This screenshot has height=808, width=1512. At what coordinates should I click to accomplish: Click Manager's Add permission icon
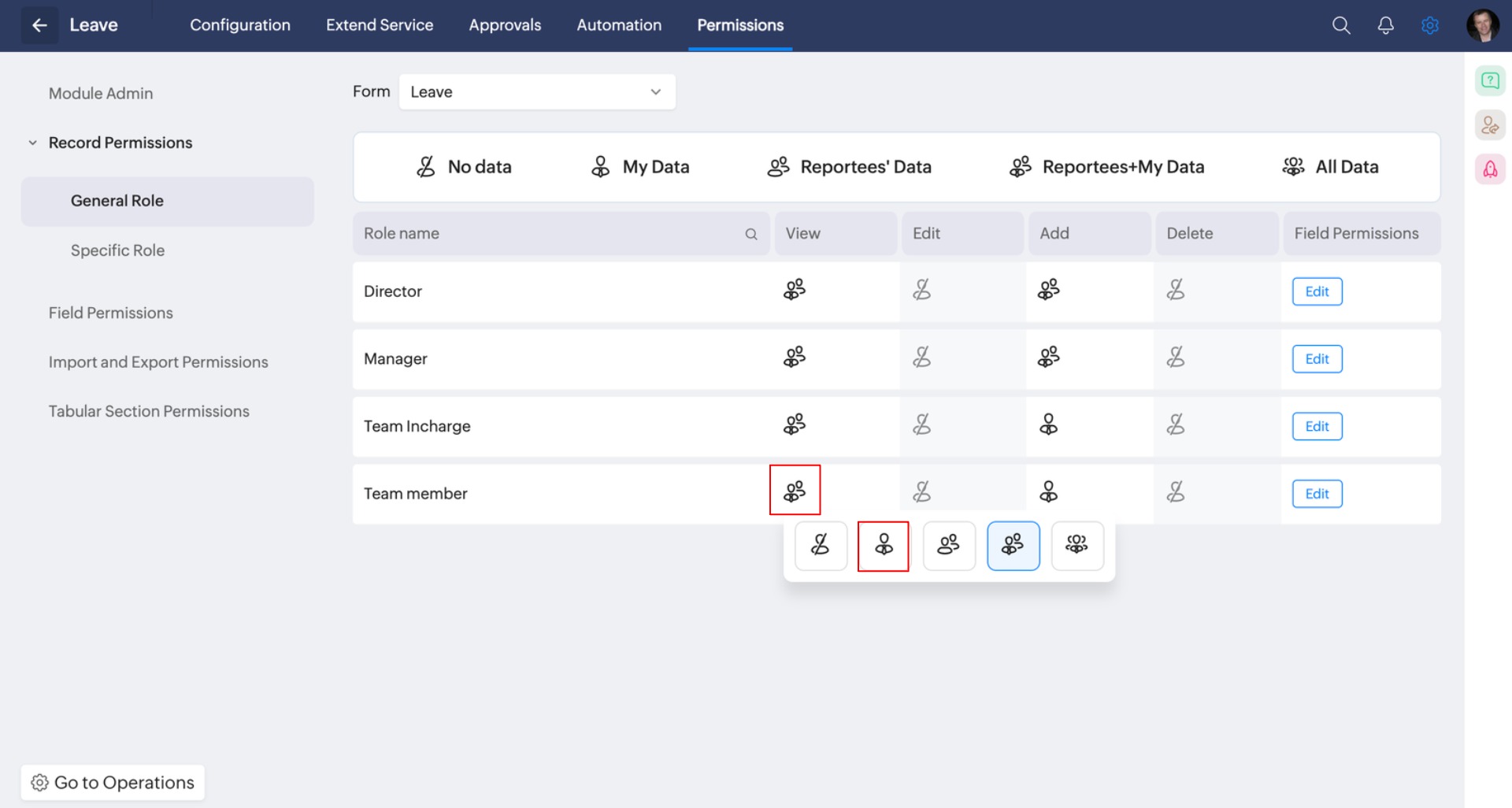(1048, 358)
